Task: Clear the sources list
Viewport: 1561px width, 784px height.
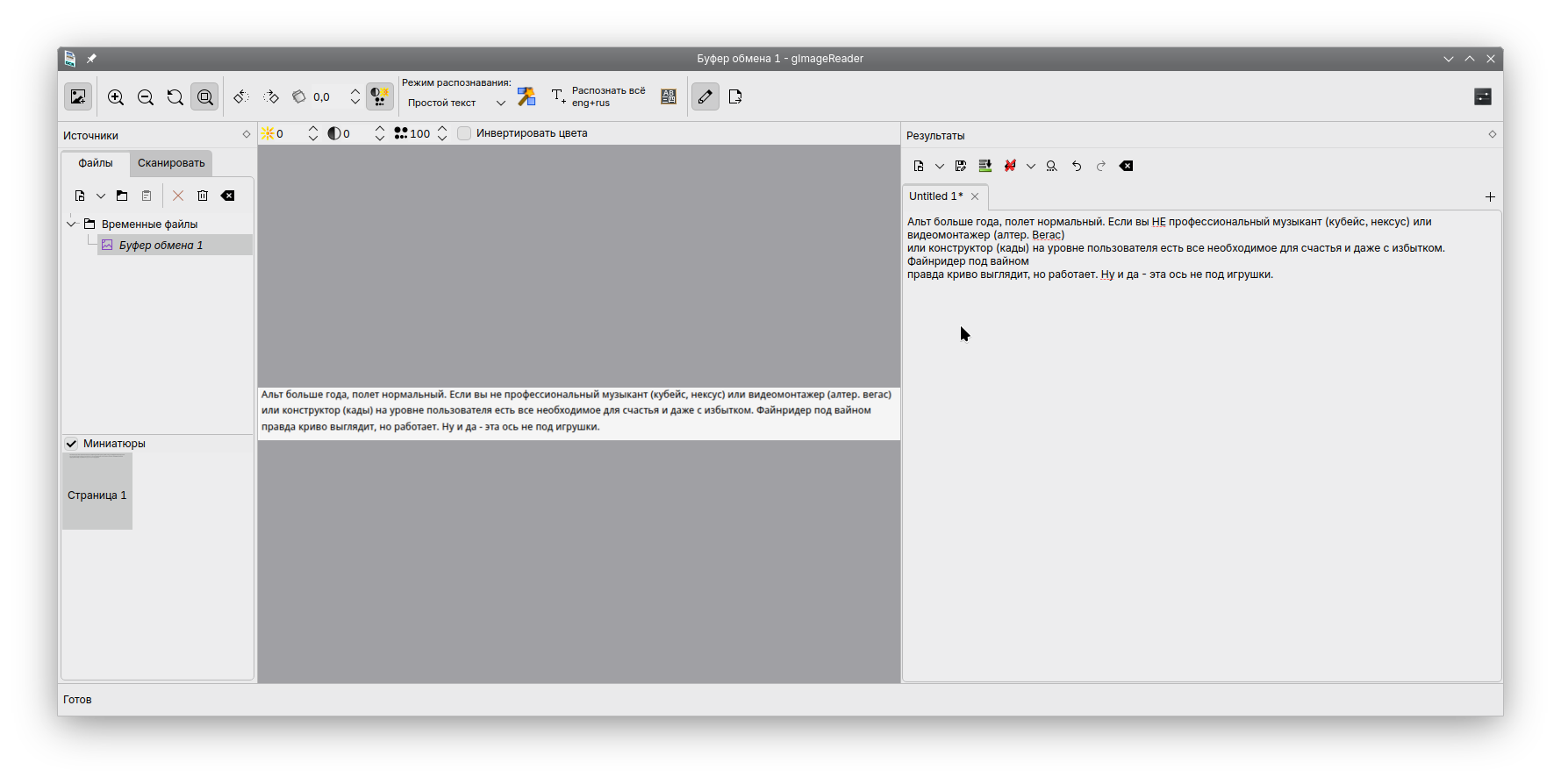Action: (x=227, y=196)
